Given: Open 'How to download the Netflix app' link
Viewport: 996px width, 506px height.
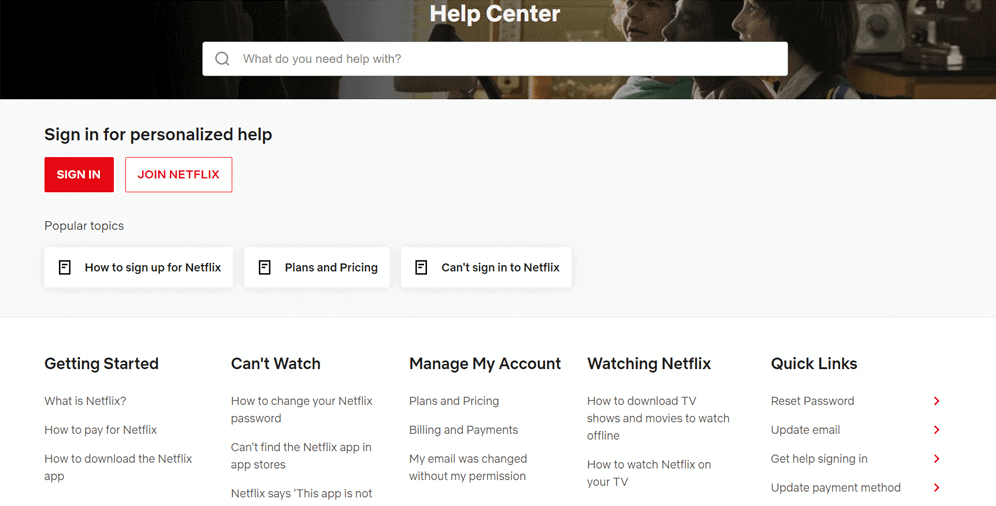Looking at the screenshot, I should [118, 467].
